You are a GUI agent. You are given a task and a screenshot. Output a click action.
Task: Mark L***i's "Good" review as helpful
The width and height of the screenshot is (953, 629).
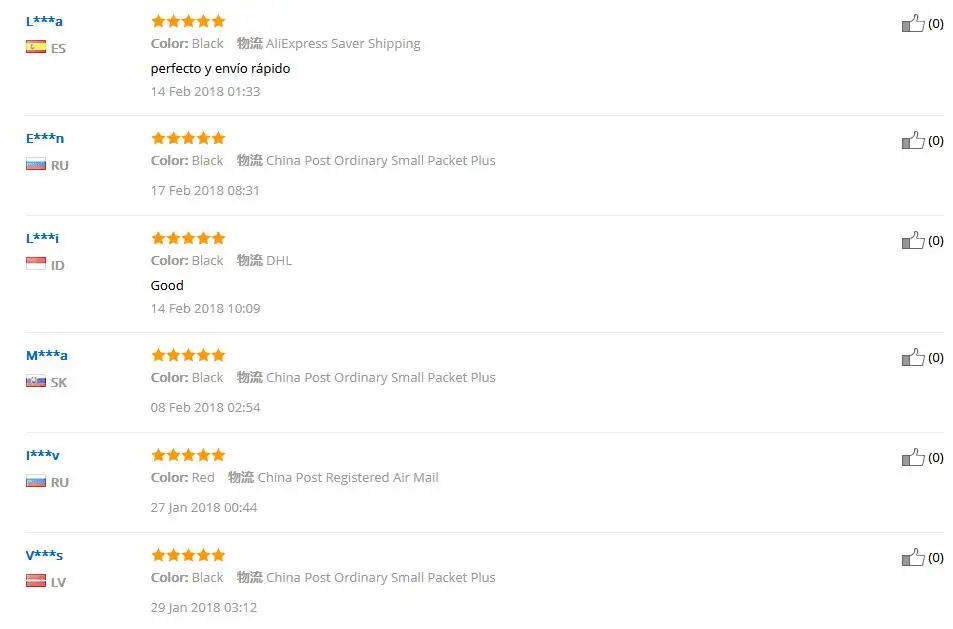[x=913, y=240]
